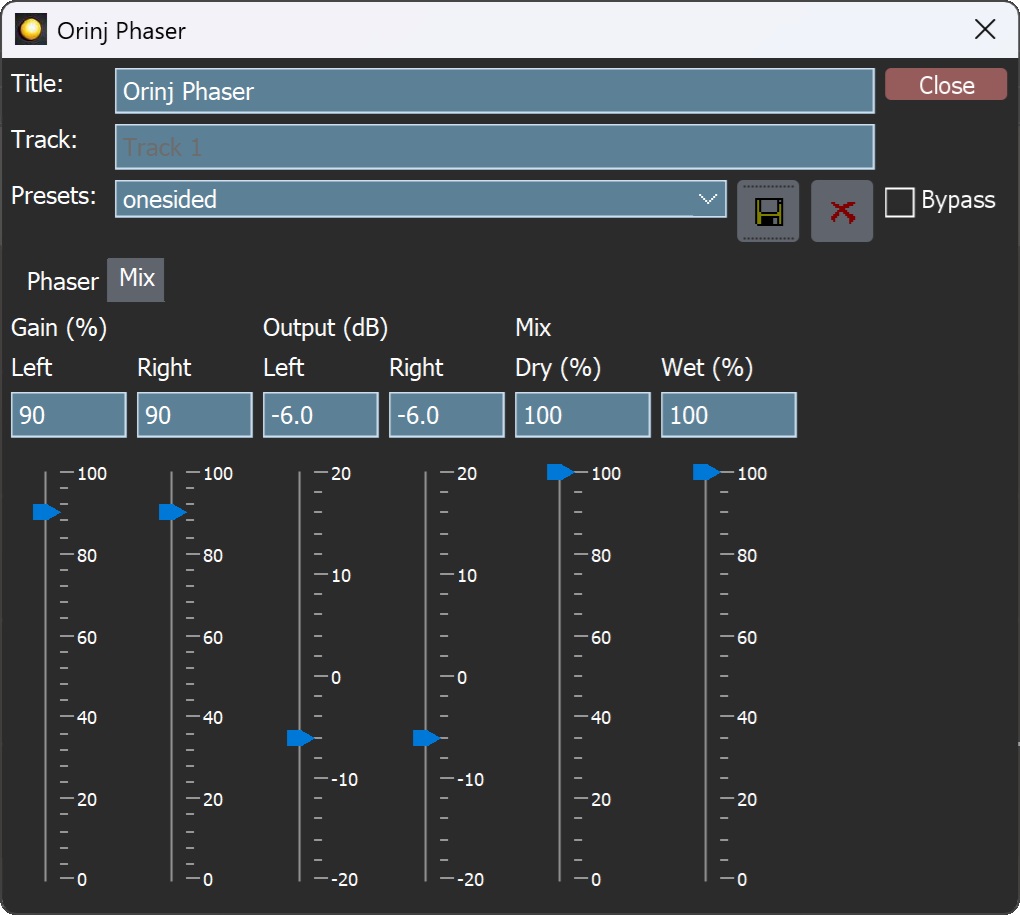Click the Output Right dB value field

[x=447, y=415]
